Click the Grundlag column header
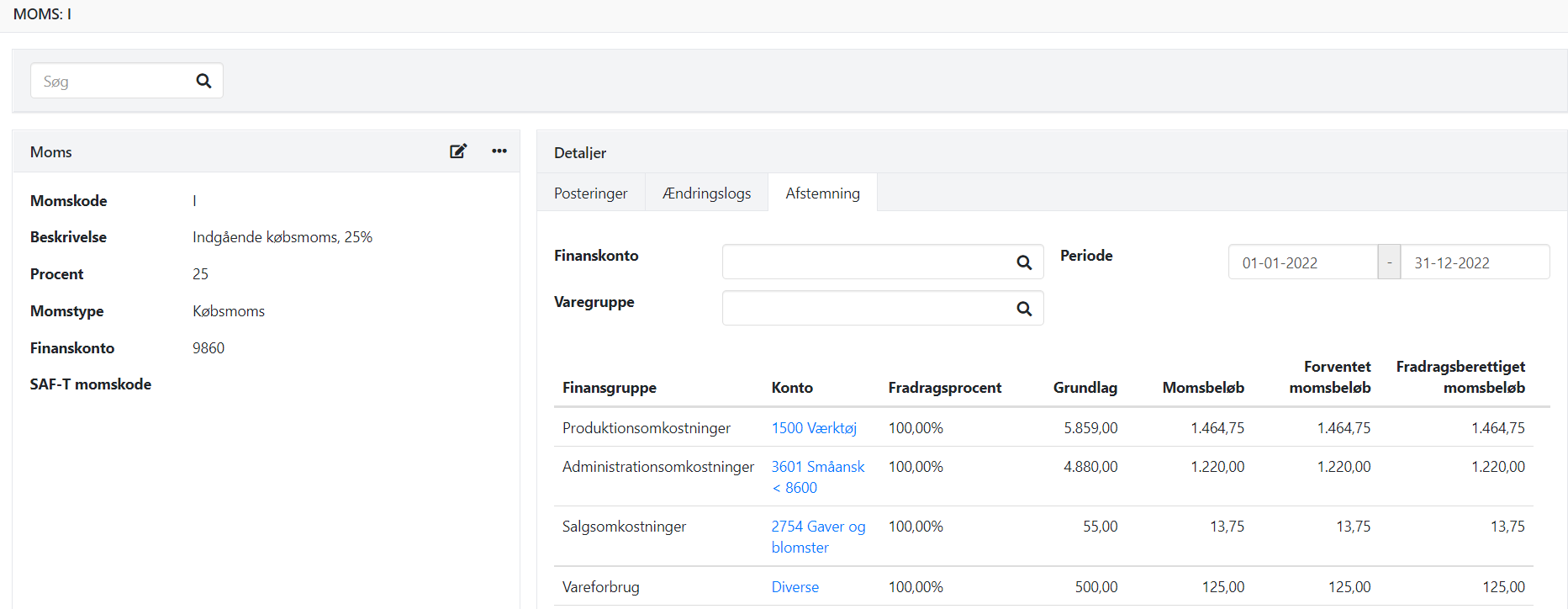This screenshot has height=609, width=1568. tap(1085, 388)
